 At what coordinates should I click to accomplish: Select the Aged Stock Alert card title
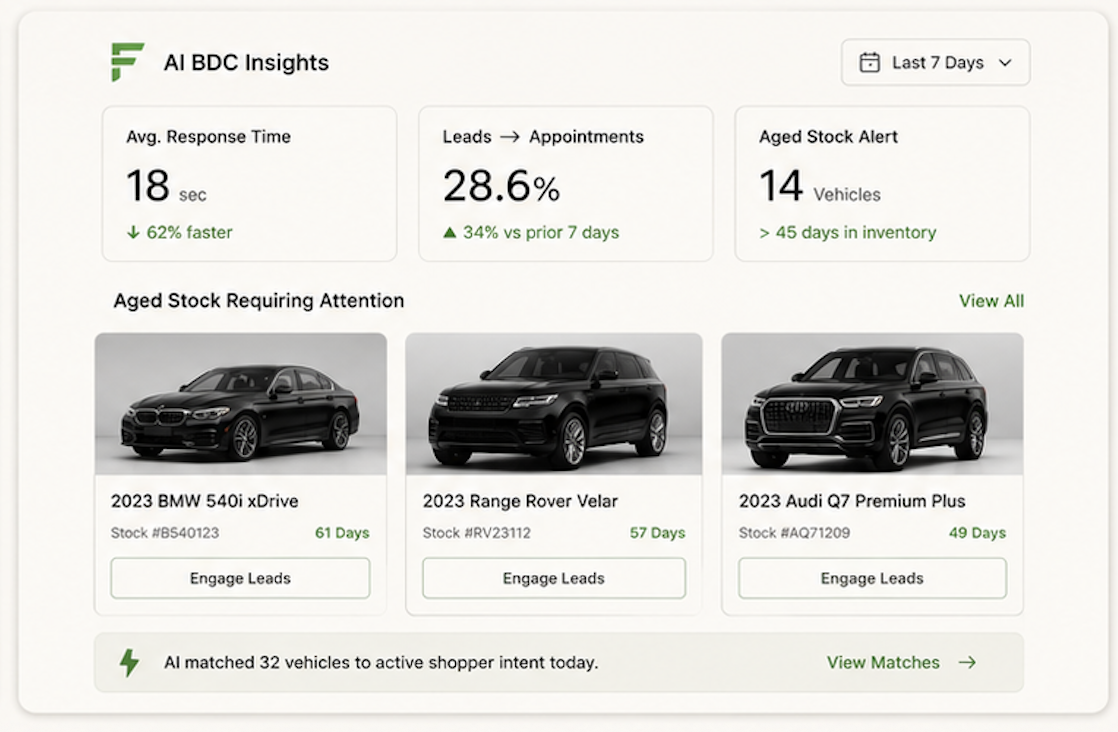[x=829, y=137]
